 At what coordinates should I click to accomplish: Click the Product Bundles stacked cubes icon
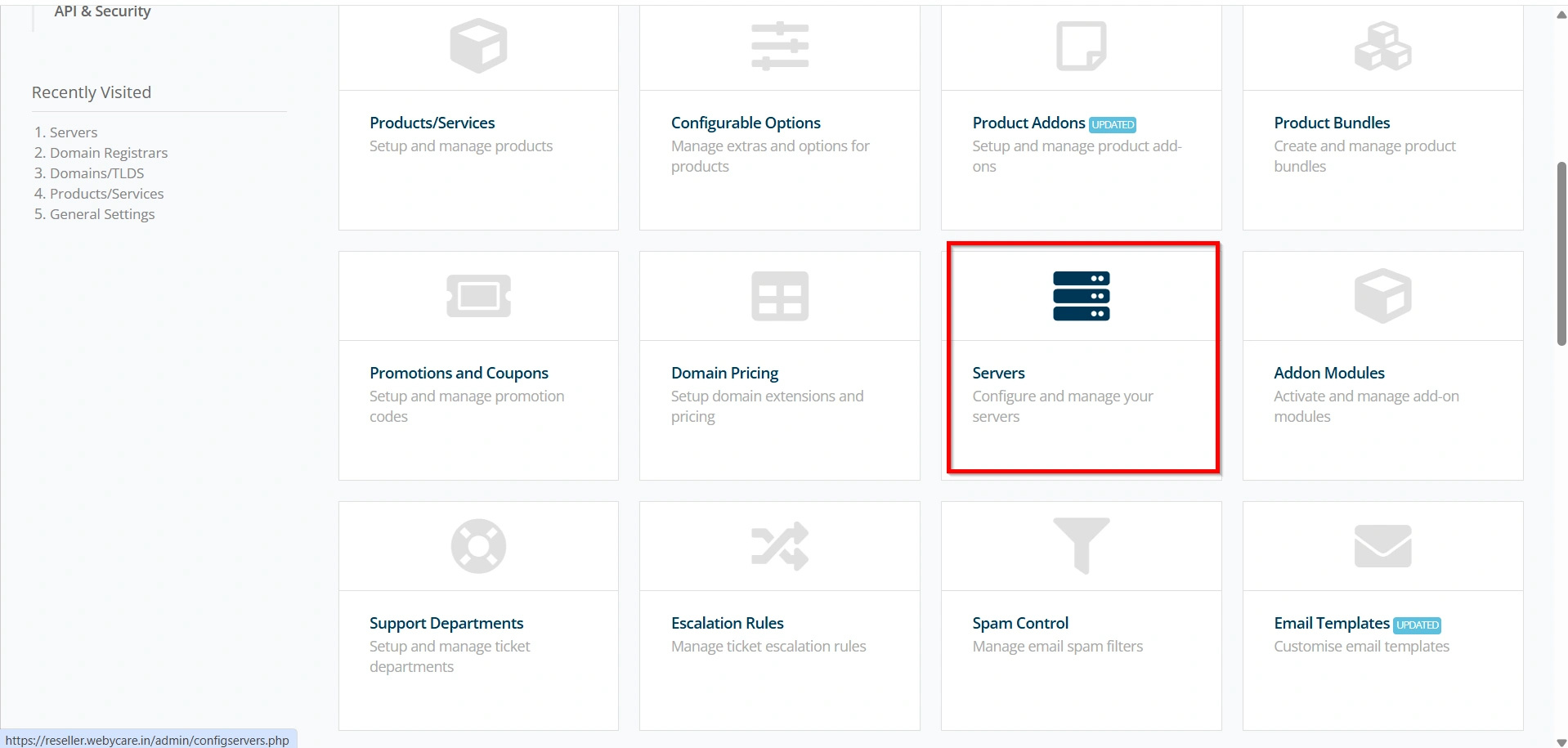pos(1383,46)
